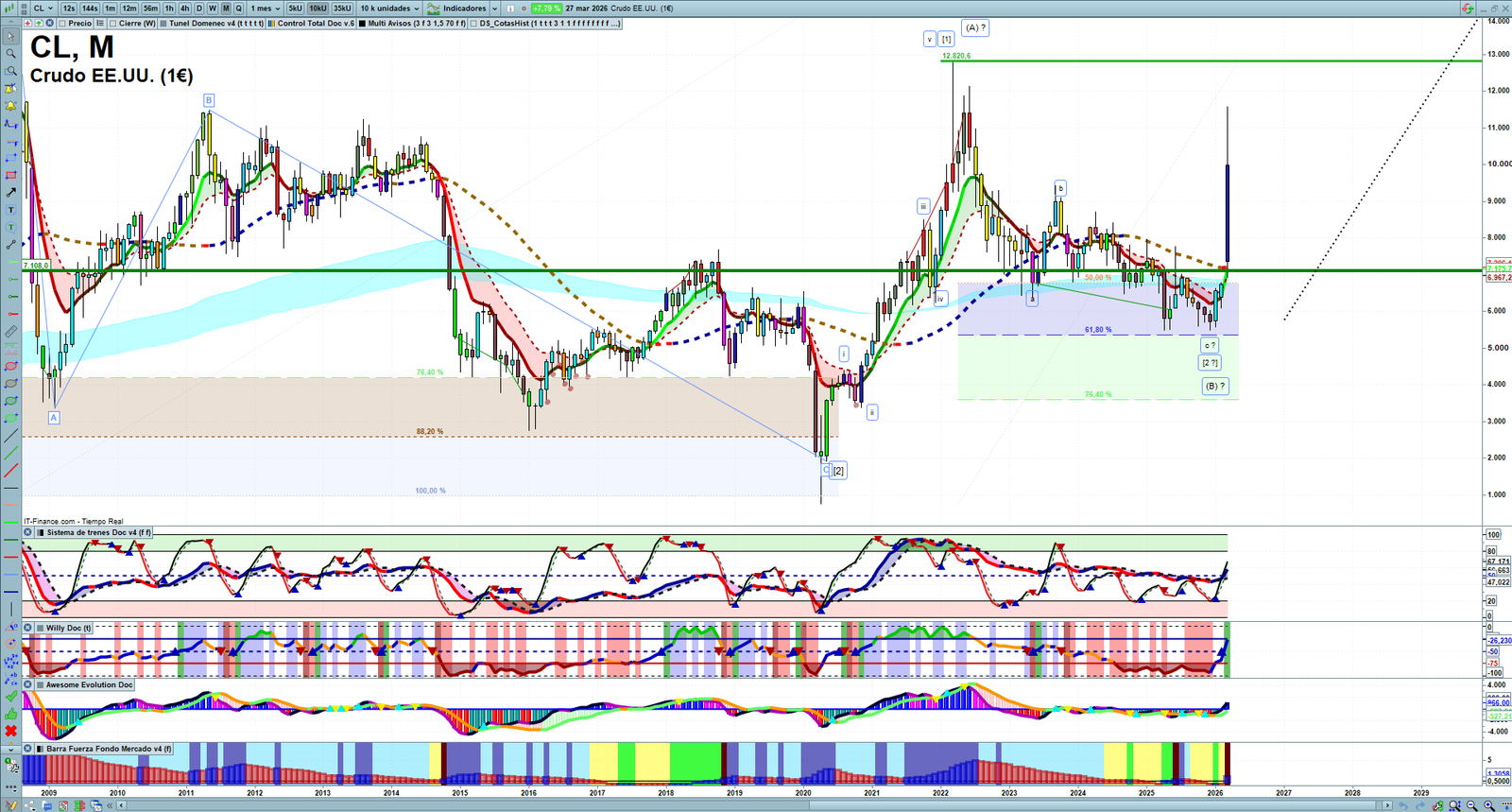Click the 5kU units button
The height and width of the screenshot is (812, 1512).
(x=296, y=9)
